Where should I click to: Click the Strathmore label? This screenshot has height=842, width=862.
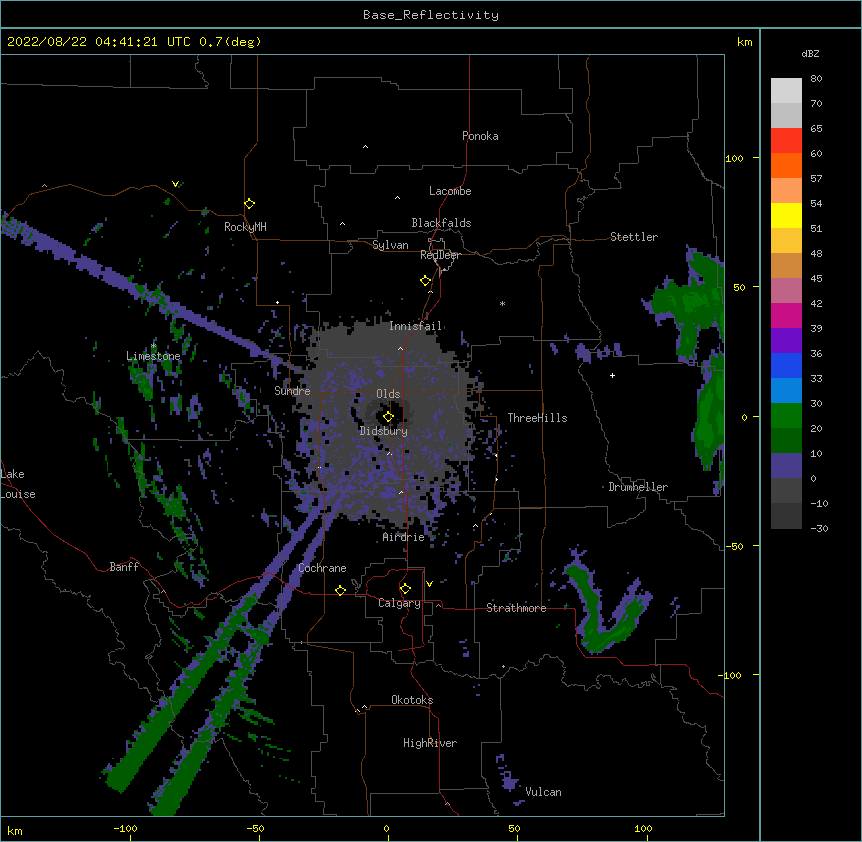516,608
